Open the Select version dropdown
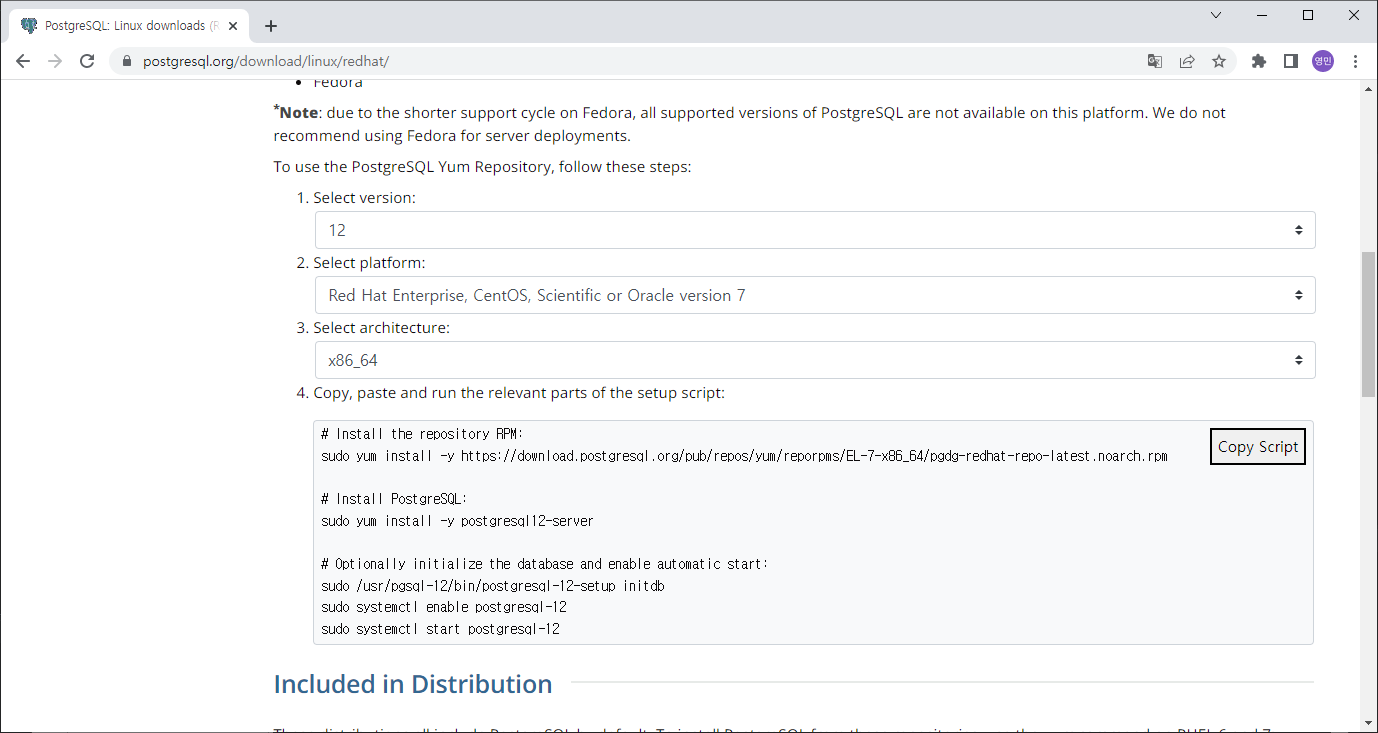1378x733 pixels. (815, 230)
